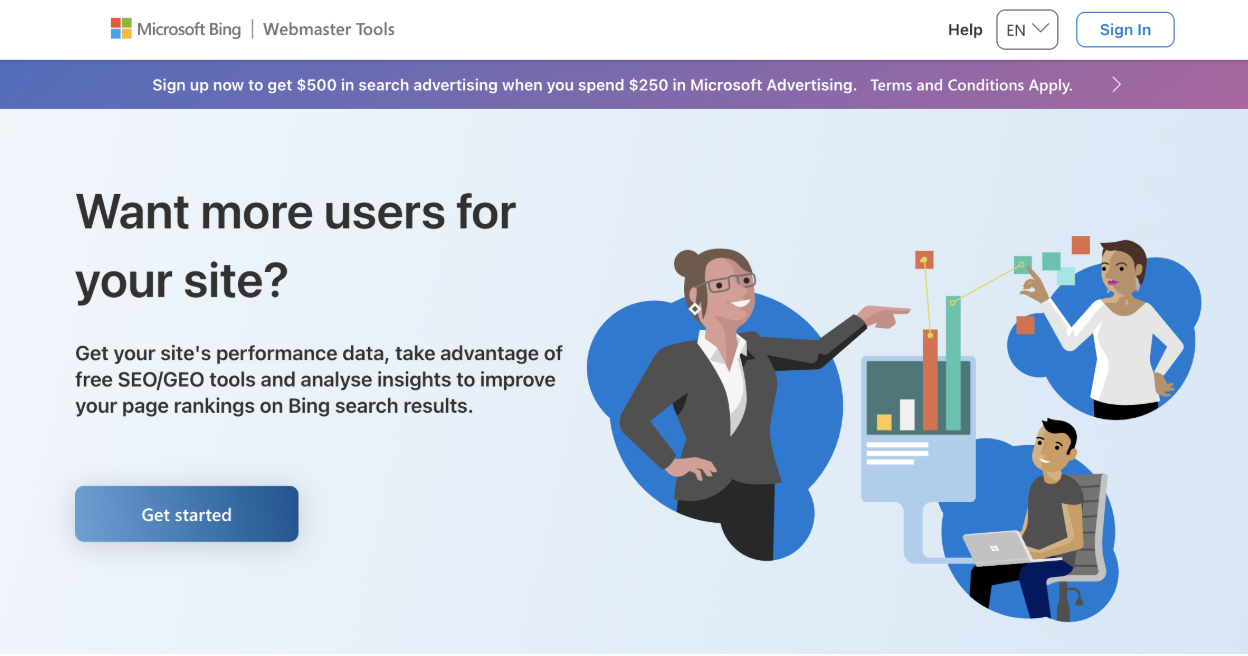
Task: Click the Get started button
Action: [x=187, y=514]
